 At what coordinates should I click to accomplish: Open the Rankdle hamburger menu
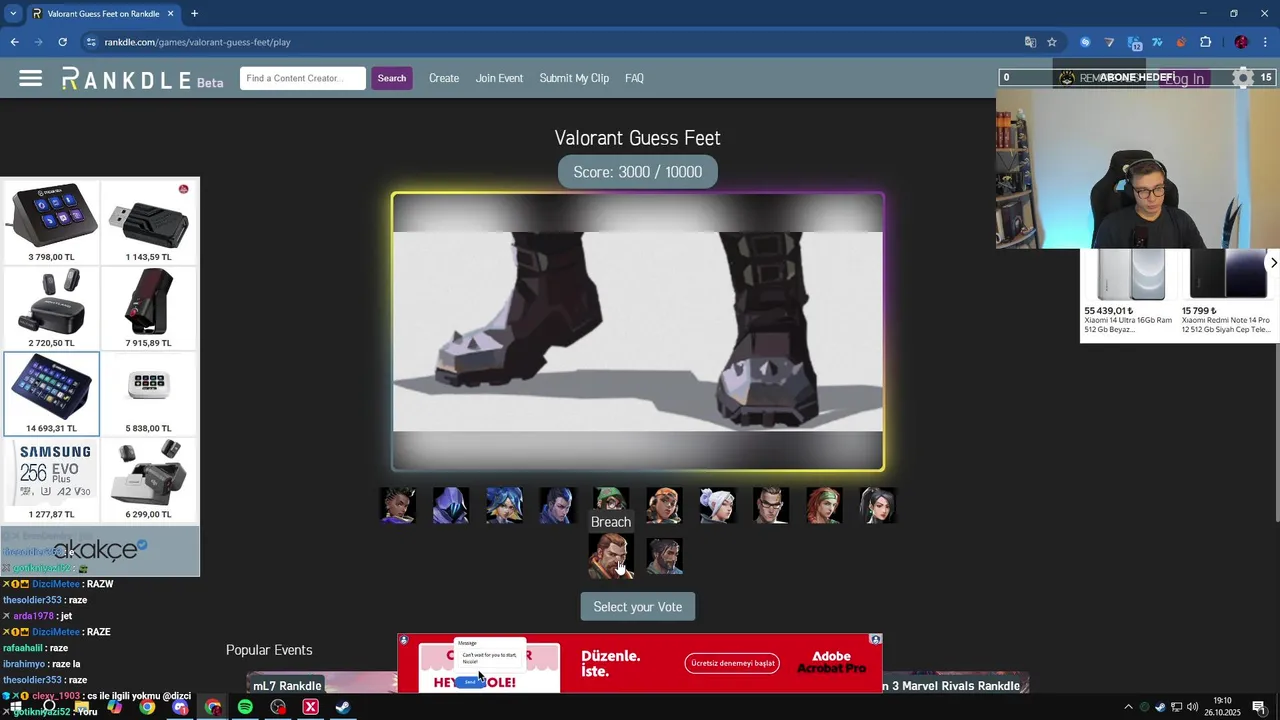coord(31,78)
